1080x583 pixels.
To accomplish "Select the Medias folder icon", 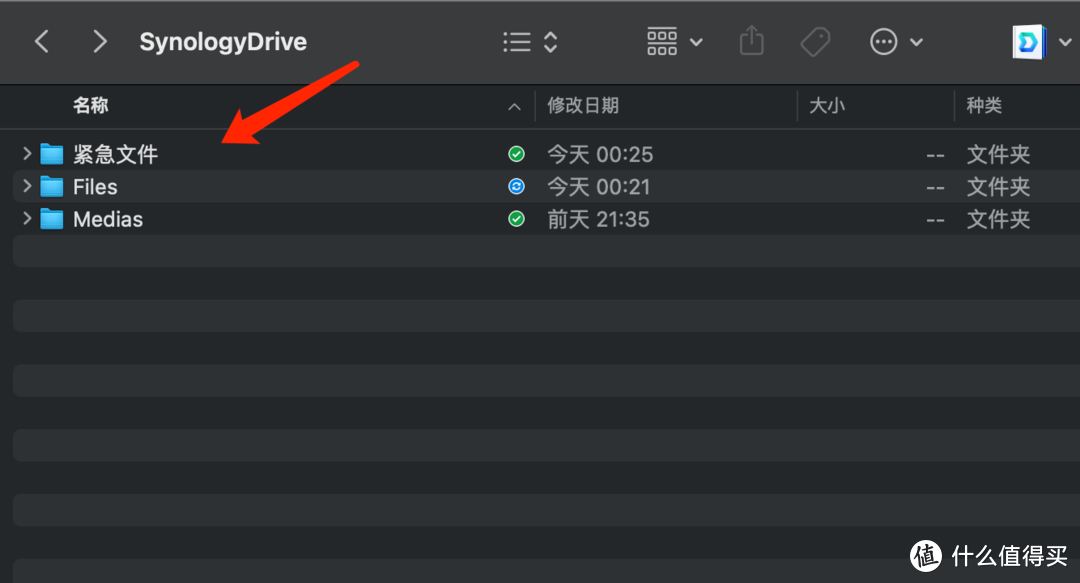I will [x=52, y=219].
